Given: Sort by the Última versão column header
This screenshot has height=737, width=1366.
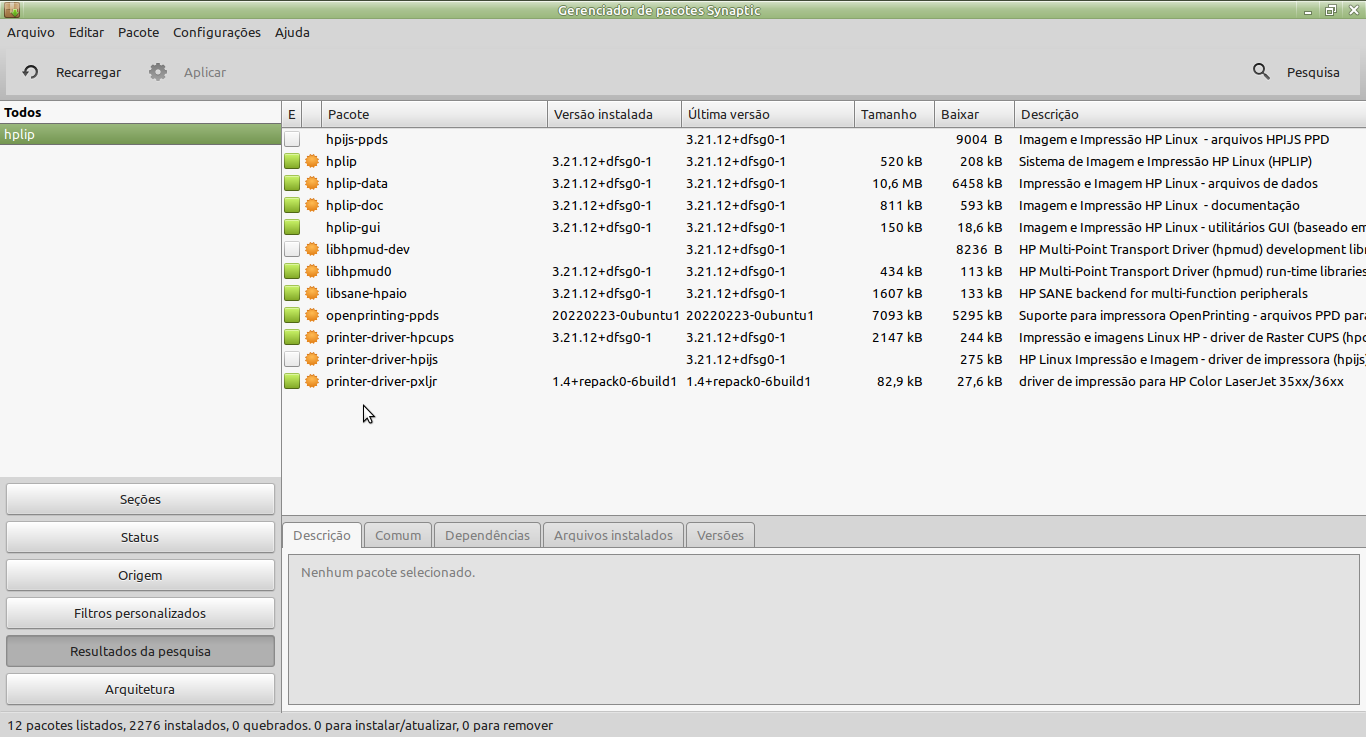Looking at the screenshot, I should (768, 114).
